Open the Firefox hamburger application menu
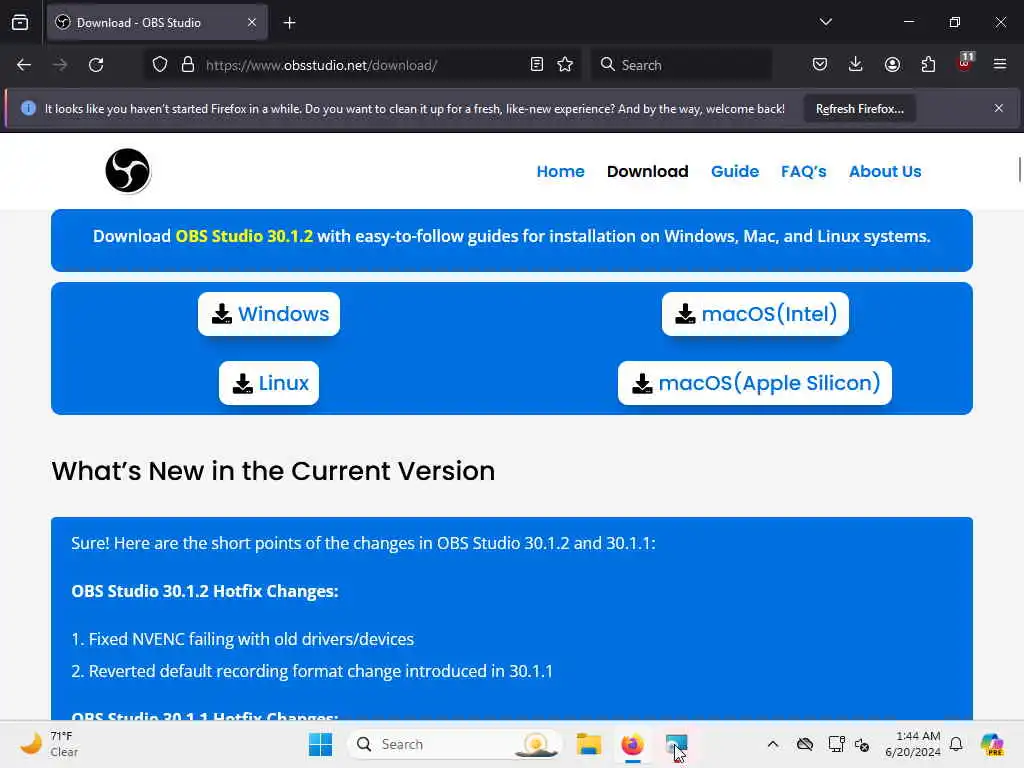The image size is (1024, 768). (x=1000, y=65)
